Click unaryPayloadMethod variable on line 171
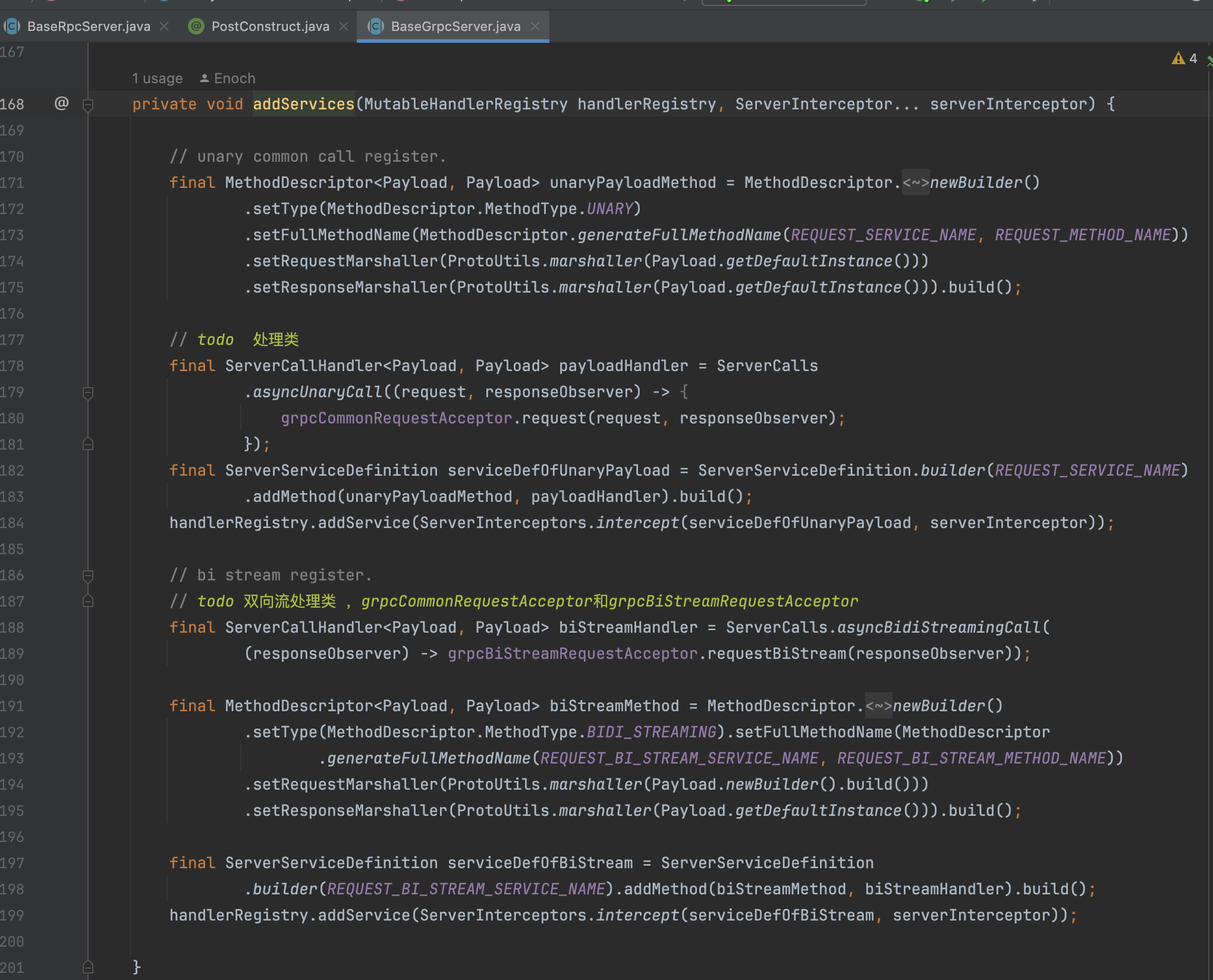 pos(633,183)
